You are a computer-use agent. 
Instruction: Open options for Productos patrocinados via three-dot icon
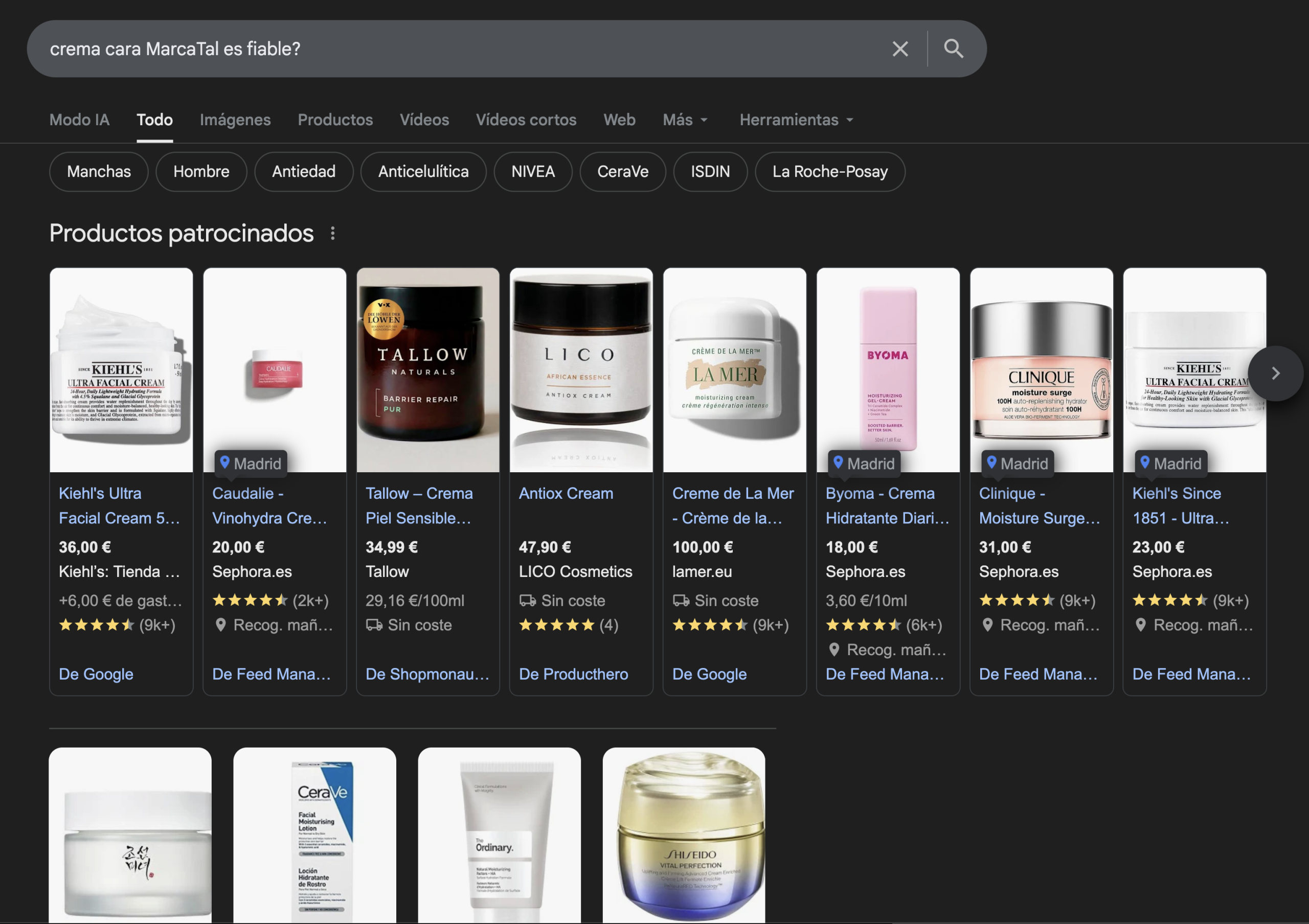(333, 233)
